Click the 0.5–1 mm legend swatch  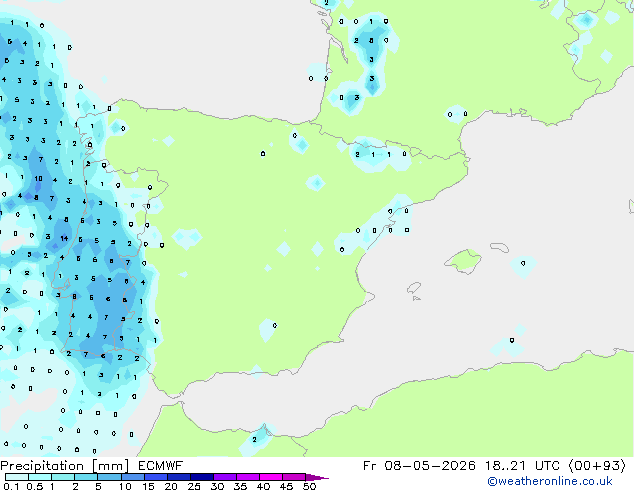[x=40, y=477]
